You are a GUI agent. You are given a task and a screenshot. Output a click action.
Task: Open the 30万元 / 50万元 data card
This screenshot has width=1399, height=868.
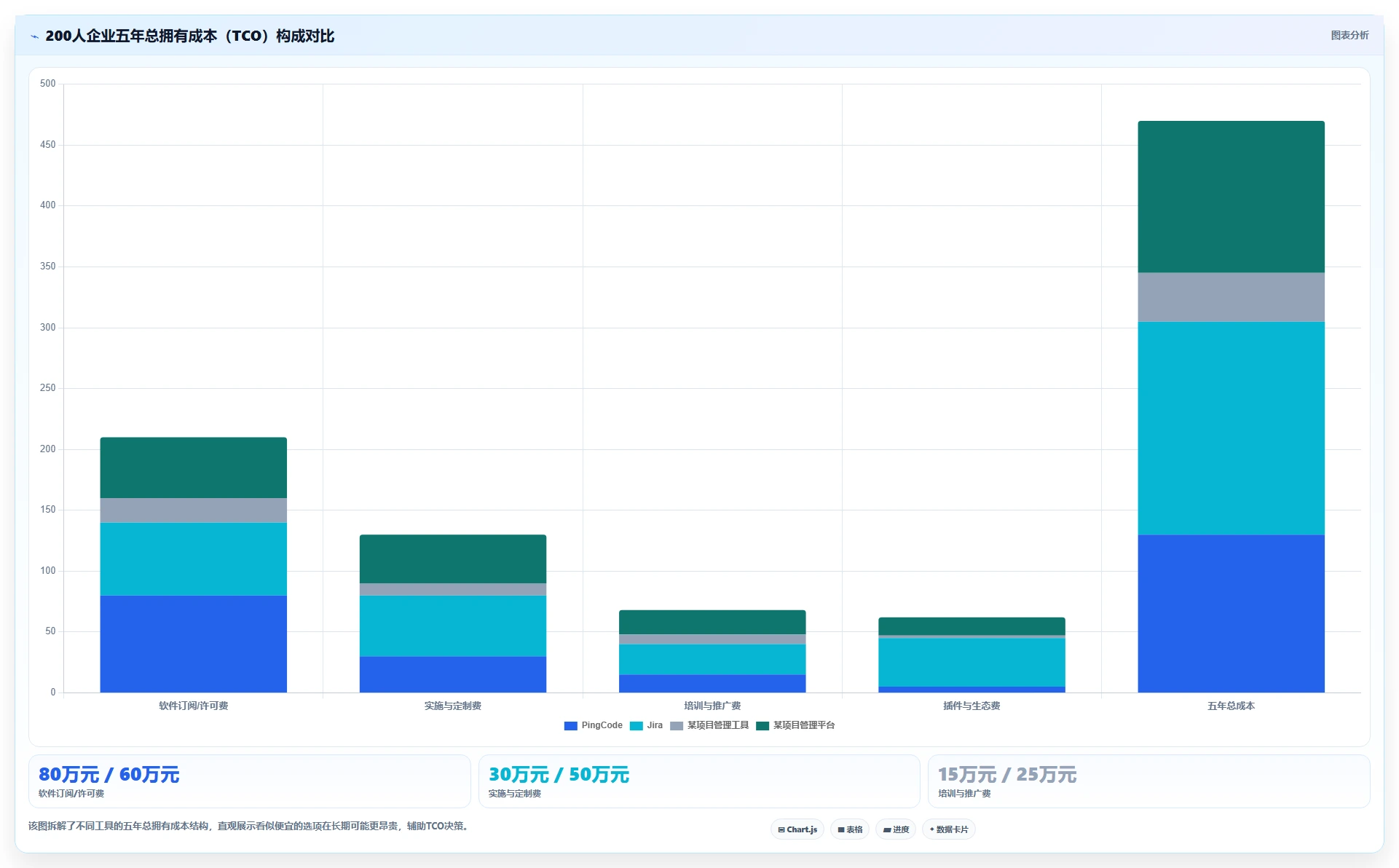point(699,781)
